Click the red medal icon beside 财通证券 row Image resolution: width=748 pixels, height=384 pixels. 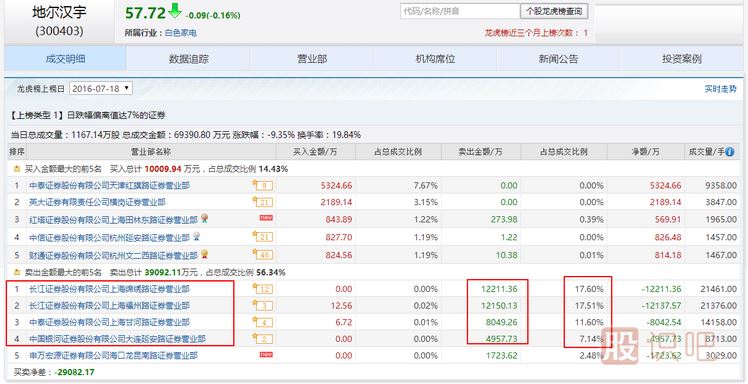coord(204,254)
